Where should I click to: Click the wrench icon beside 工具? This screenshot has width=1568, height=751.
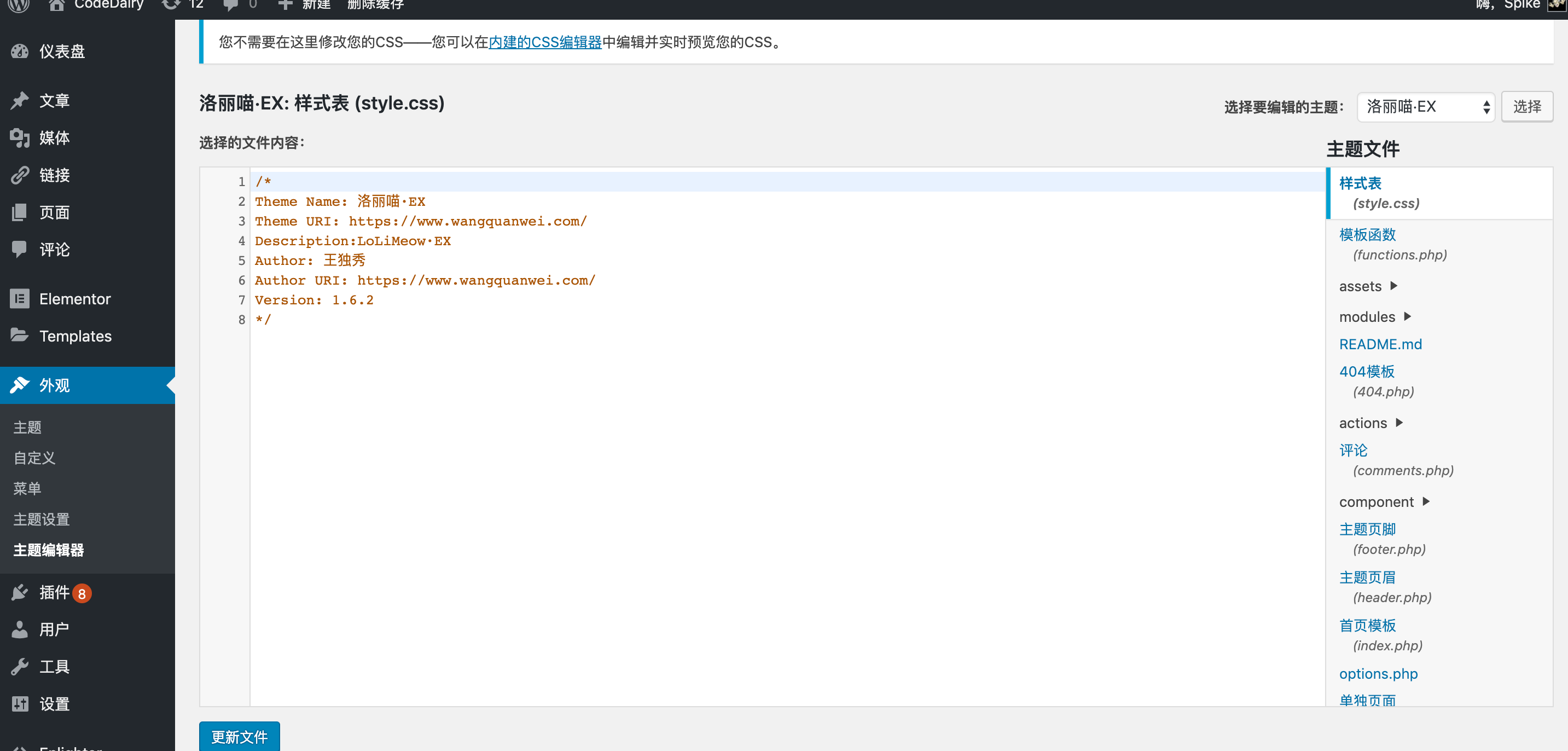(x=20, y=667)
